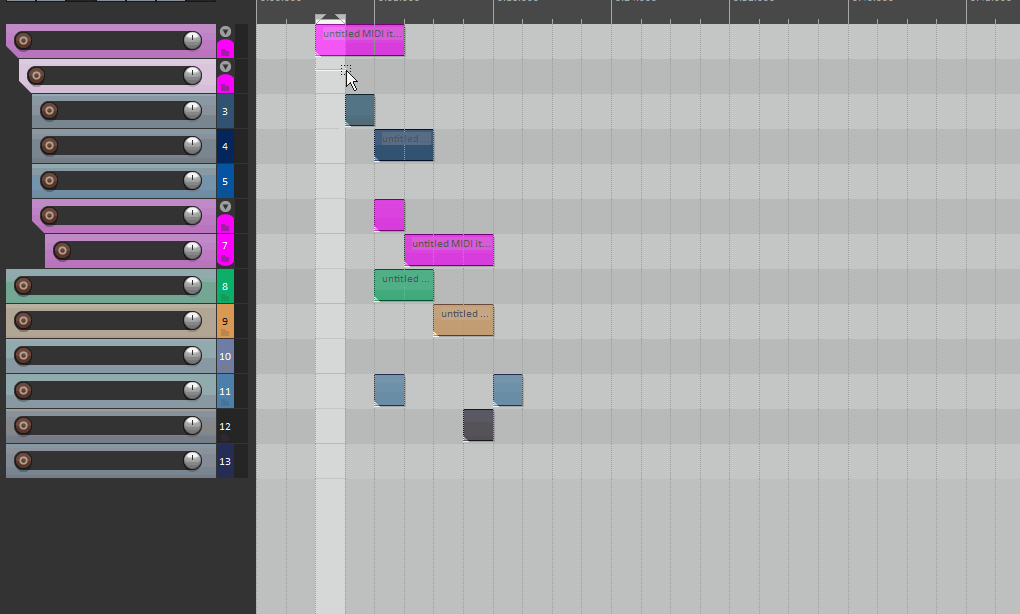
Task: Select the earlier blue item on track 11
Action: 390,390
